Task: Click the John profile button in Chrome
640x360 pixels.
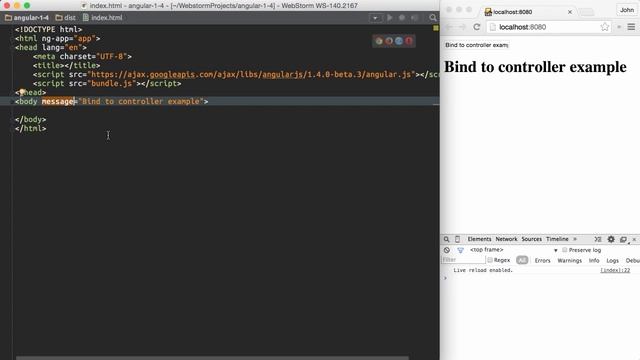Action: coord(627,10)
